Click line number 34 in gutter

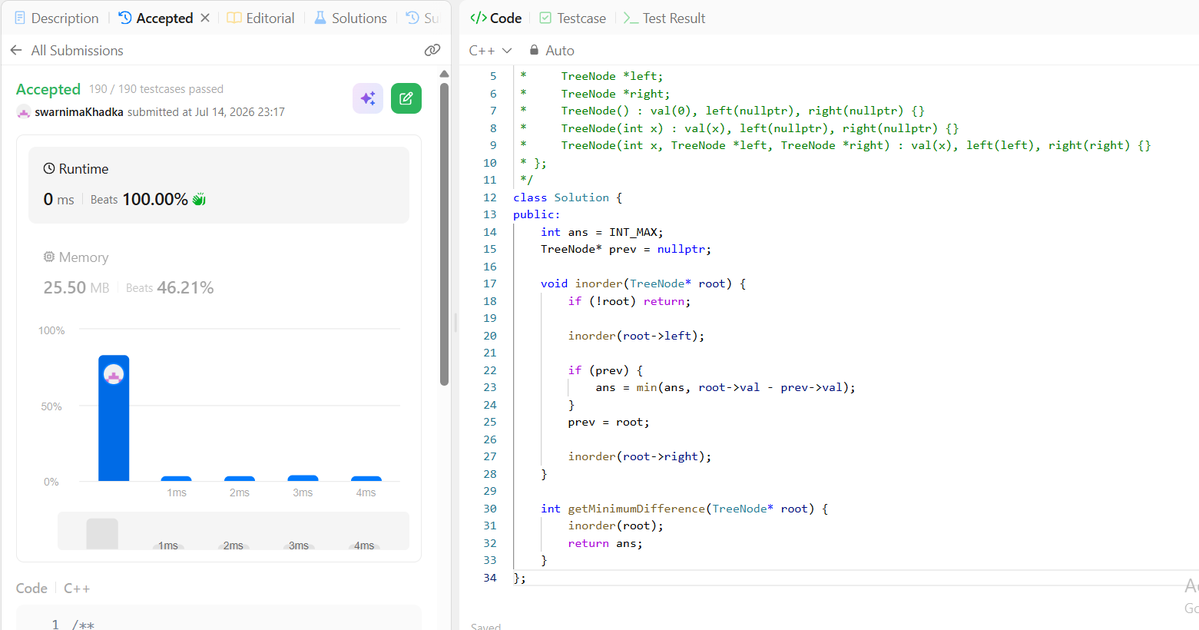click(x=489, y=578)
